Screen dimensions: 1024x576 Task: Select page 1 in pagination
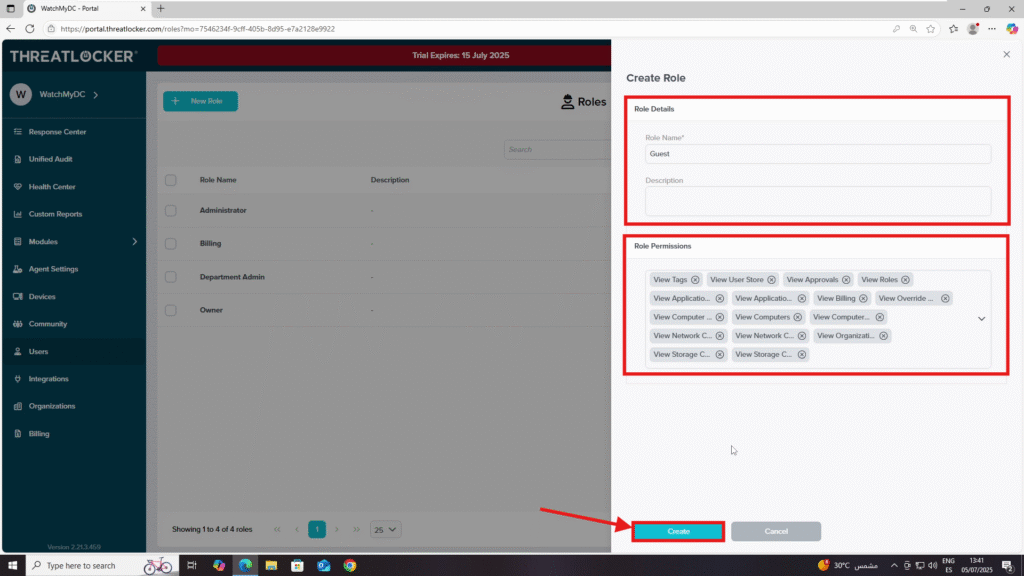click(x=317, y=530)
